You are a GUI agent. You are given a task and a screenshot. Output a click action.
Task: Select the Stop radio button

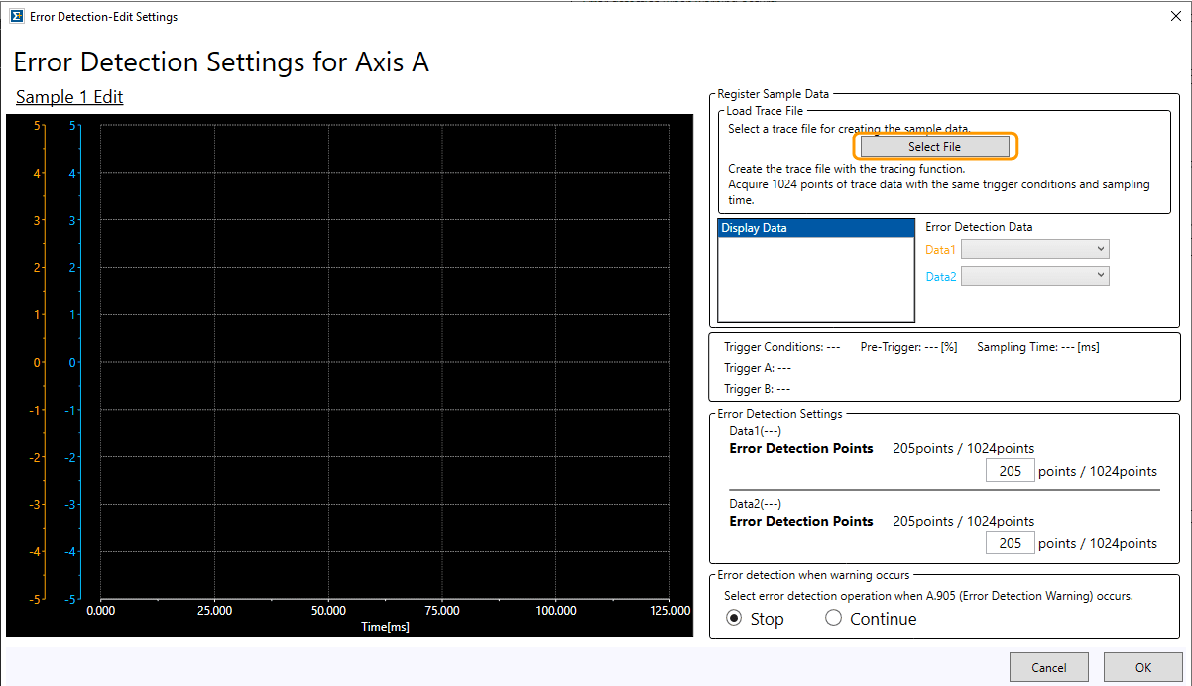(735, 619)
